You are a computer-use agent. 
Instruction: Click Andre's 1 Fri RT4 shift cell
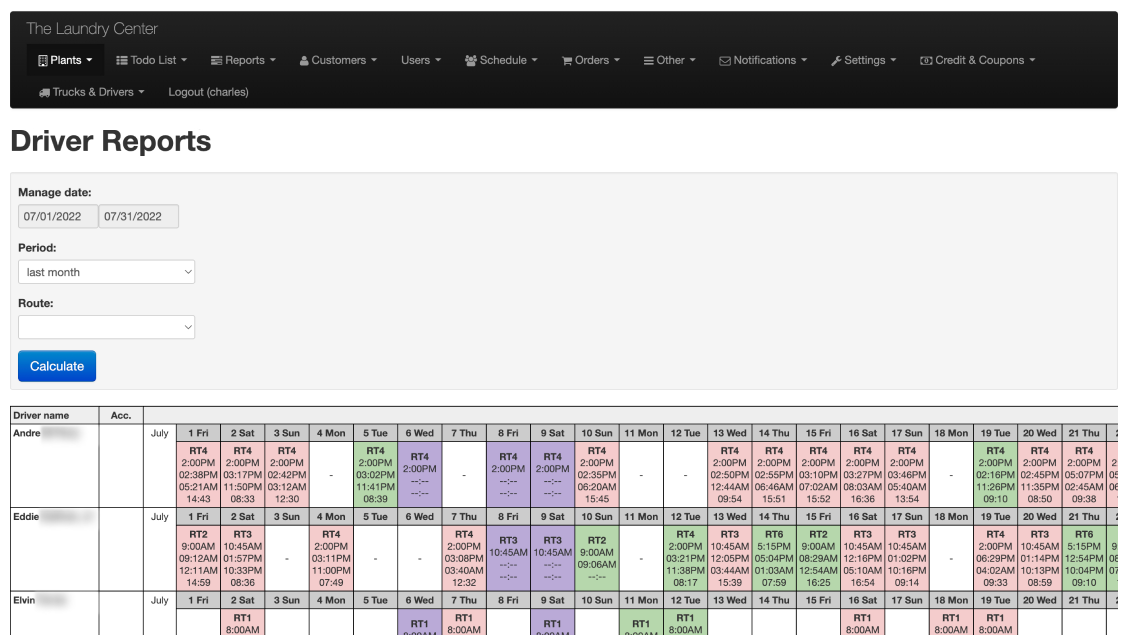(x=199, y=475)
